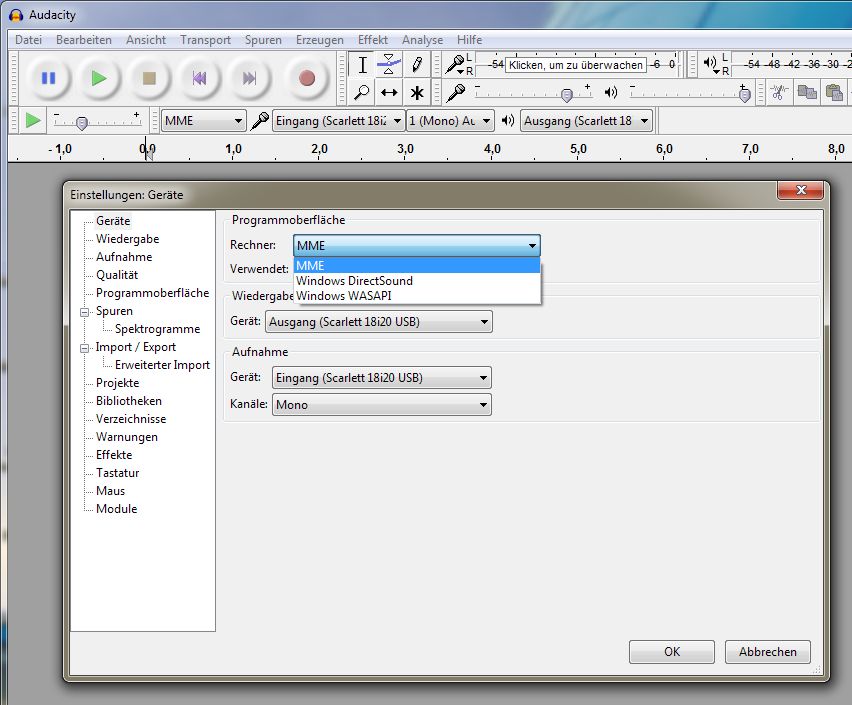The width and height of the screenshot is (852, 705).
Task: Close the Einstellungen dialog with X
Action: [801, 190]
